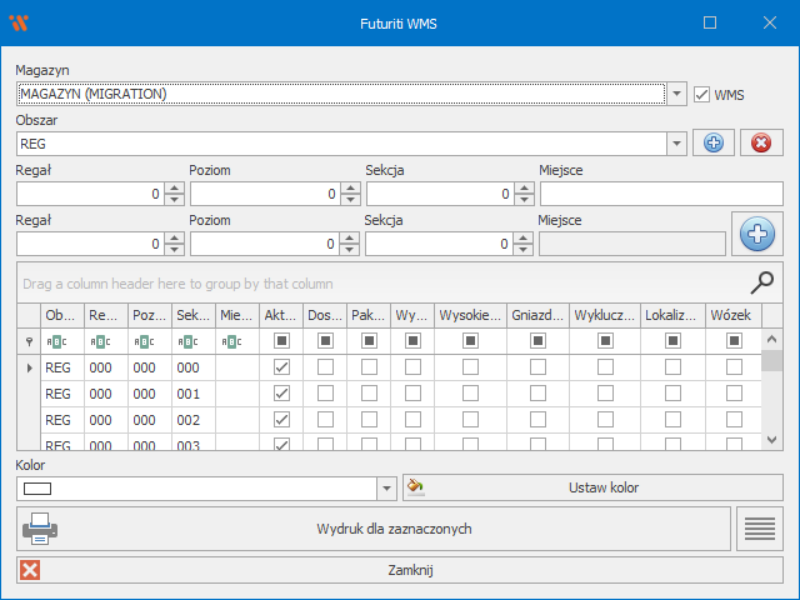The width and height of the screenshot is (800, 600).
Task: Click the blue plus icon beside Obszar
Action: coord(713,143)
